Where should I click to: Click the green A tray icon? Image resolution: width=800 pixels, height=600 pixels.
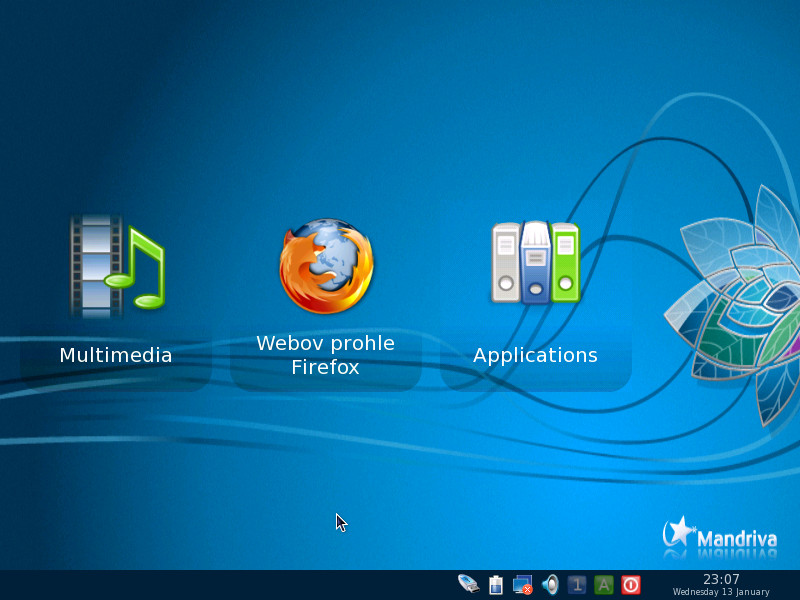604,585
